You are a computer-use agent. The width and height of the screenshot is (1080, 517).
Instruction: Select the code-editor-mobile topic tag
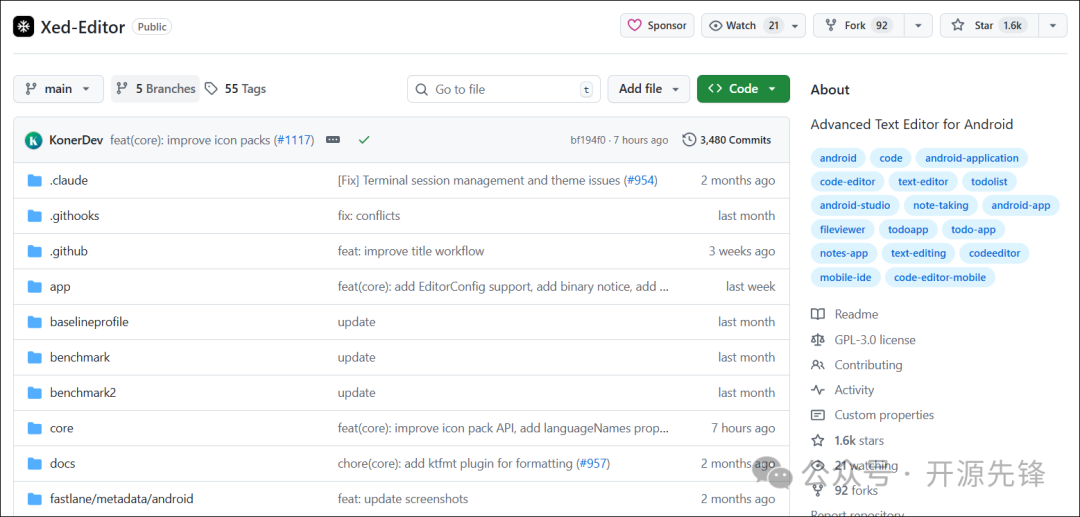pyautogui.click(x=939, y=277)
